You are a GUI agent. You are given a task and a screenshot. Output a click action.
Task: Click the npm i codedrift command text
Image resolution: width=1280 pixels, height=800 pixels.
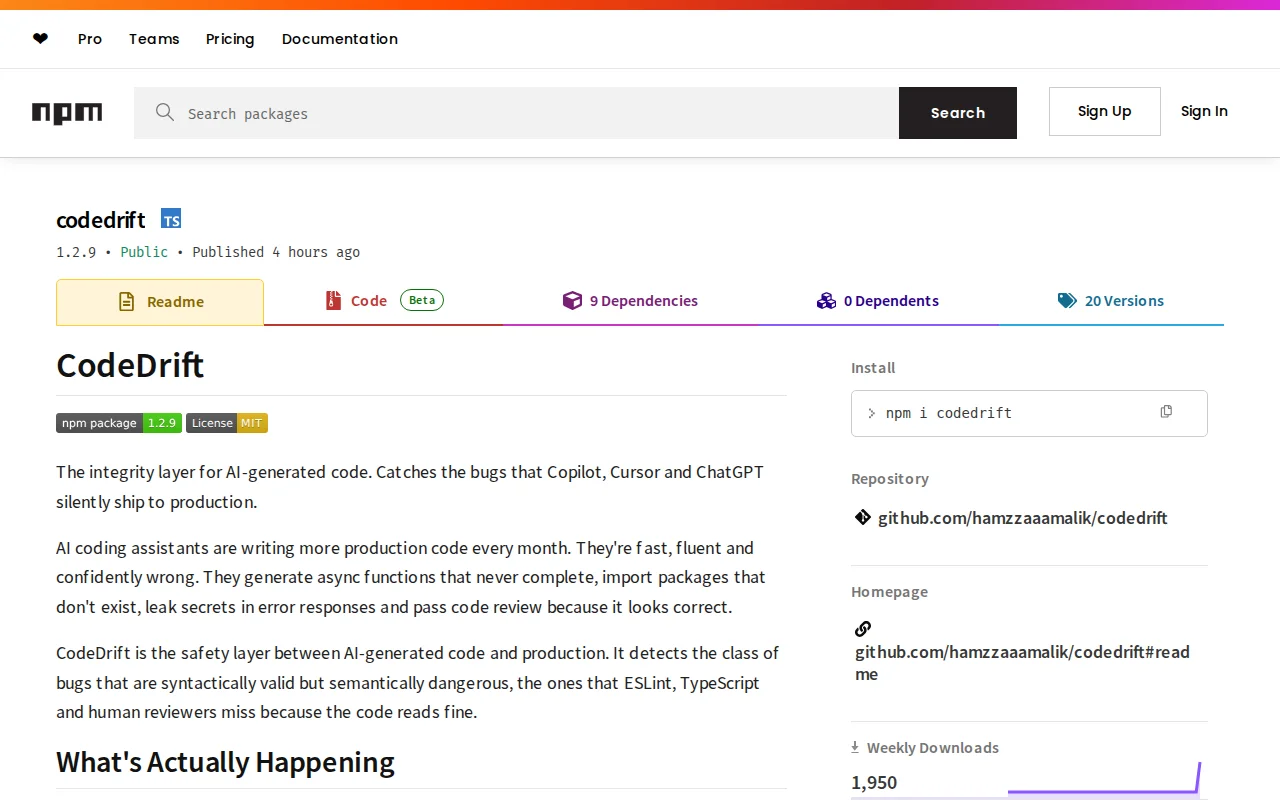point(949,413)
